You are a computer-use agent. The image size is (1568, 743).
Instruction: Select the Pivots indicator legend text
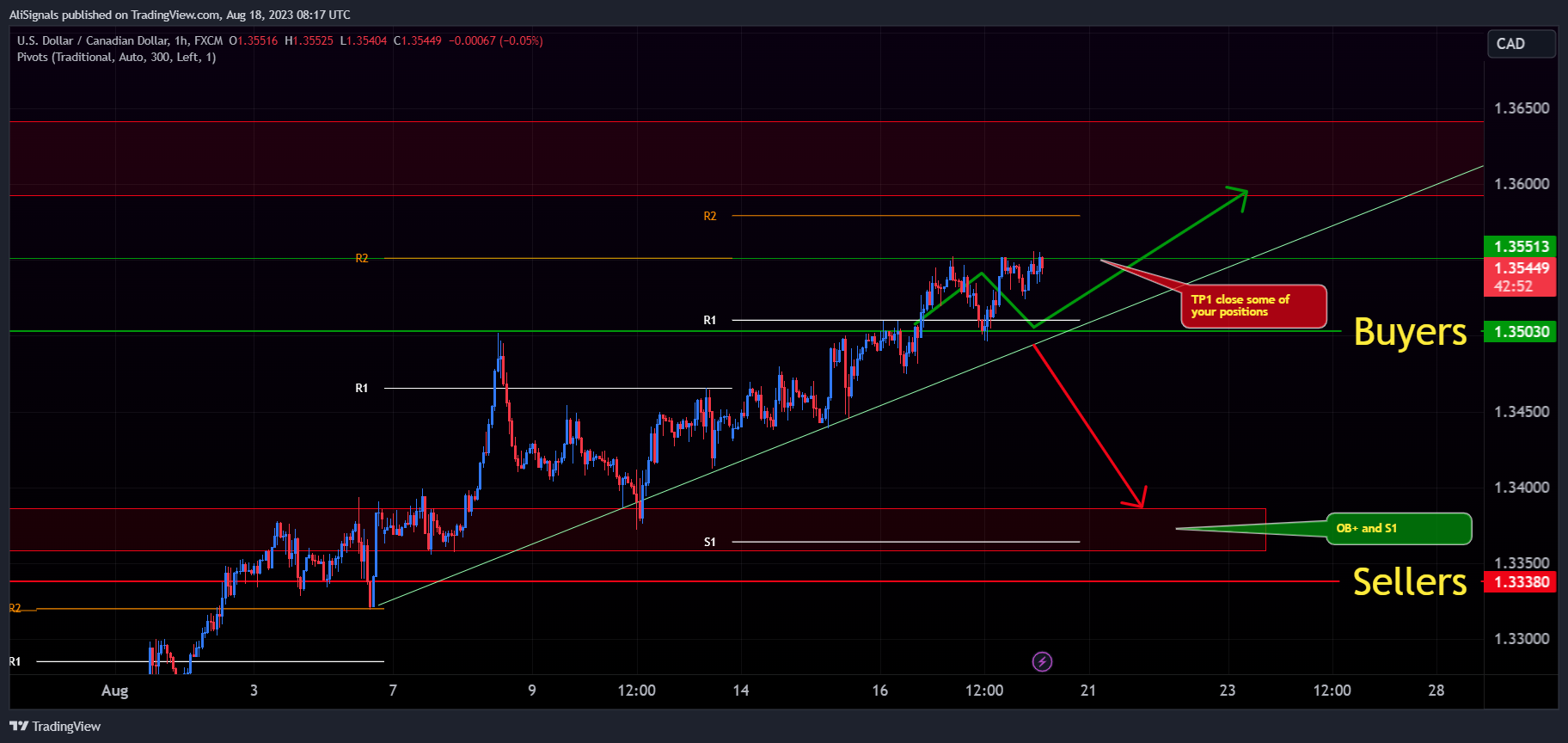point(116,57)
